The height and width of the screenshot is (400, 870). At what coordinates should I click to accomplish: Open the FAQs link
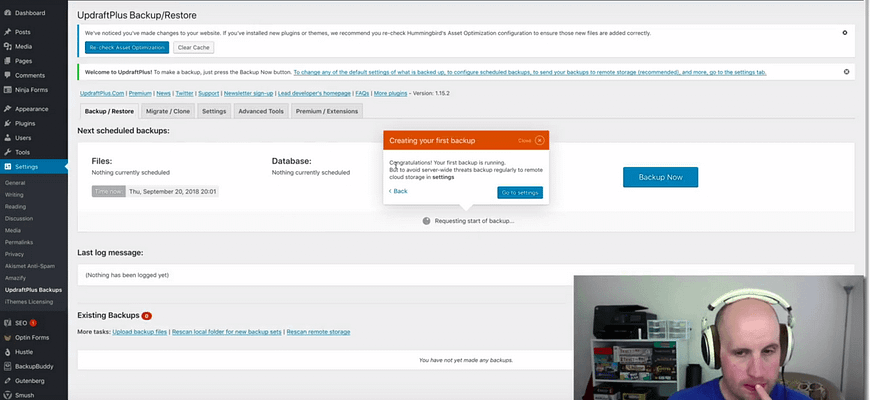[x=362, y=93]
